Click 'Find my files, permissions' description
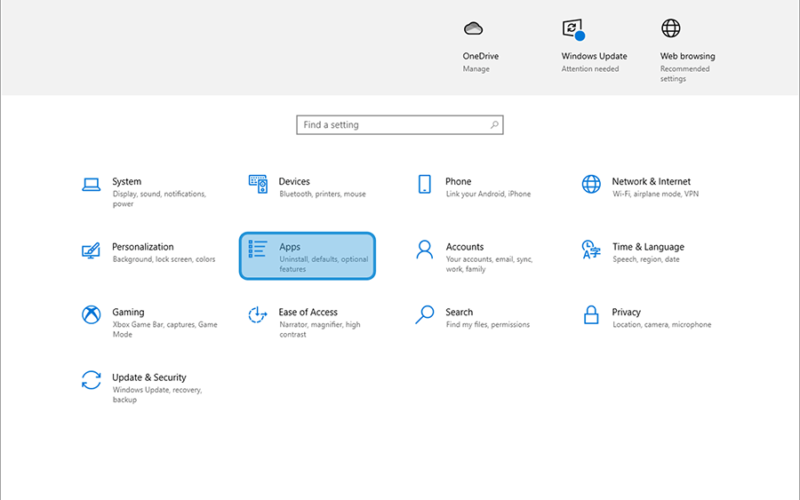 [x=488, y=324]
